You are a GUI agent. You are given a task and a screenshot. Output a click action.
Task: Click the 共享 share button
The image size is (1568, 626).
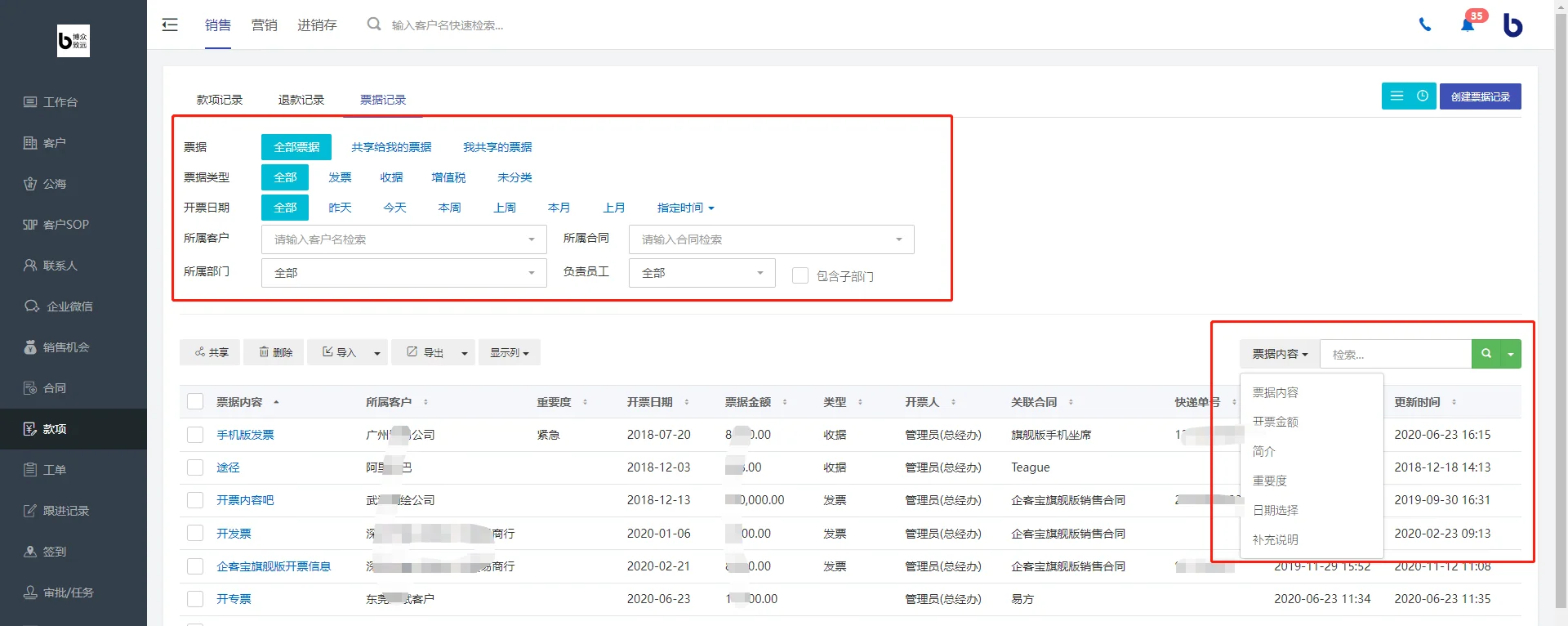(x=212, y=352)
